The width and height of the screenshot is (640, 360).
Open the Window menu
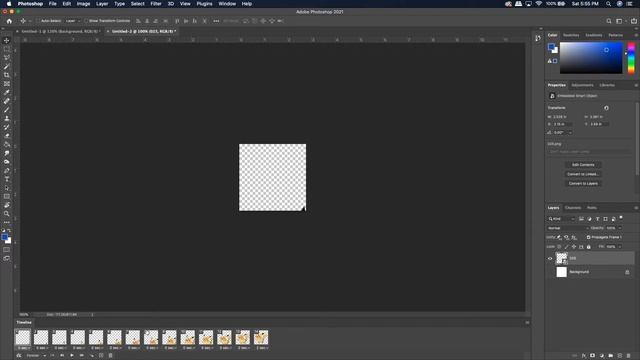pyautogui.click(x=227, y=4)
